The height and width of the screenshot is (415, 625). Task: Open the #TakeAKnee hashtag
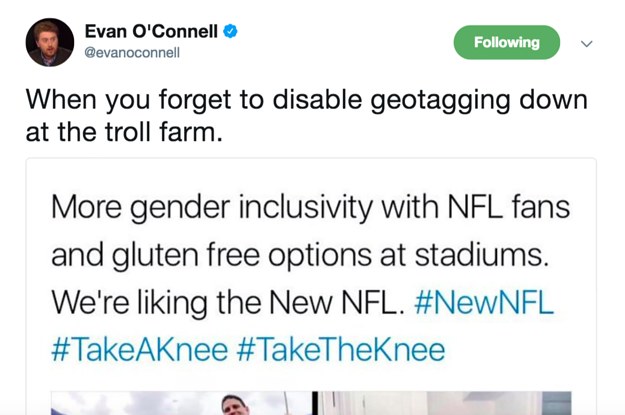point(139,350)
